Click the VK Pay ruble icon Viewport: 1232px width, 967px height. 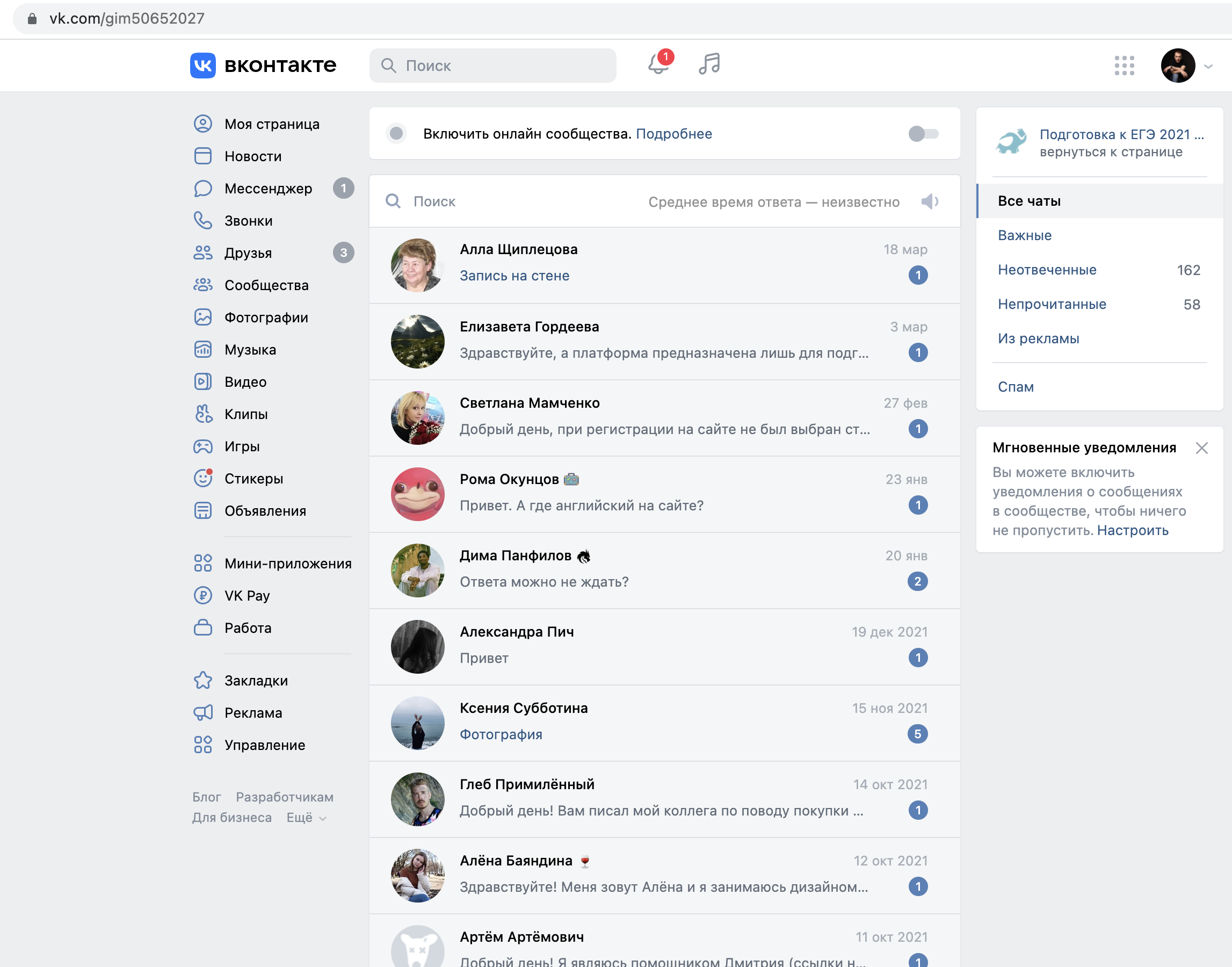pyautogui.click(x=202, y=595)
